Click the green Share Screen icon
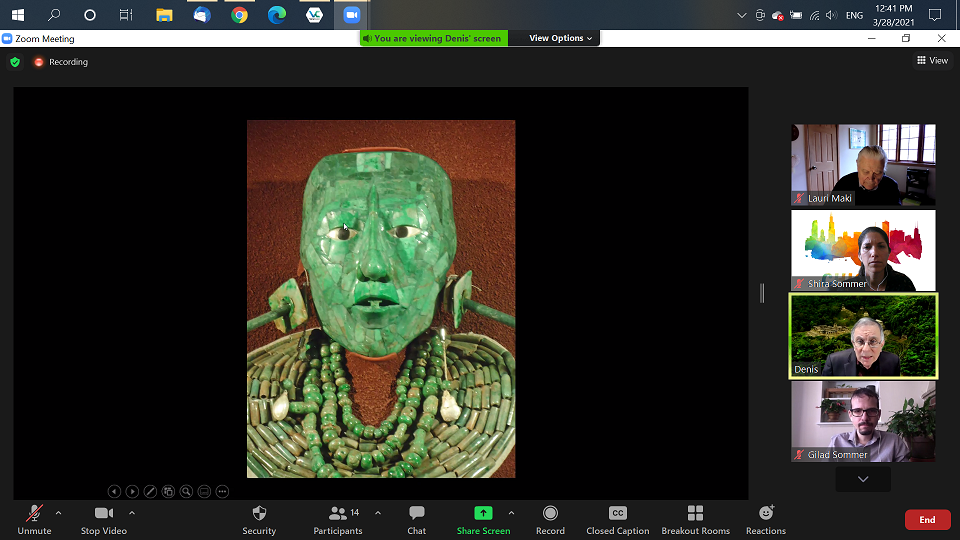The height and width of the screenshot is (540, 960). coord(483,513)
